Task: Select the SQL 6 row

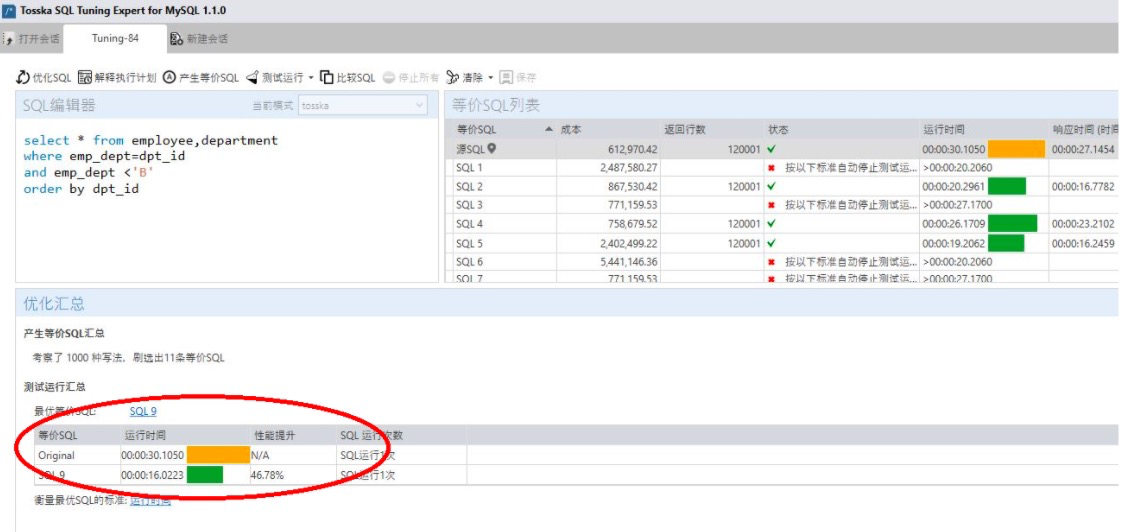Action: coord(782,262)
